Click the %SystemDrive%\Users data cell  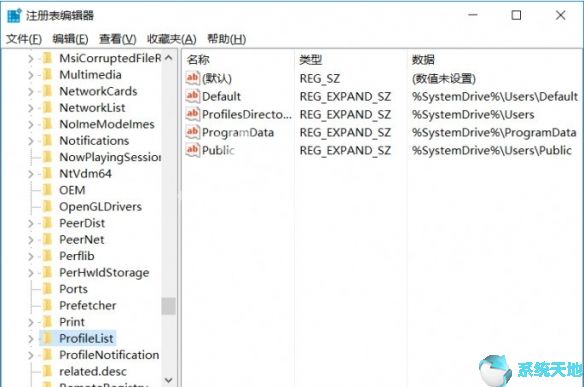click(473, 114)
